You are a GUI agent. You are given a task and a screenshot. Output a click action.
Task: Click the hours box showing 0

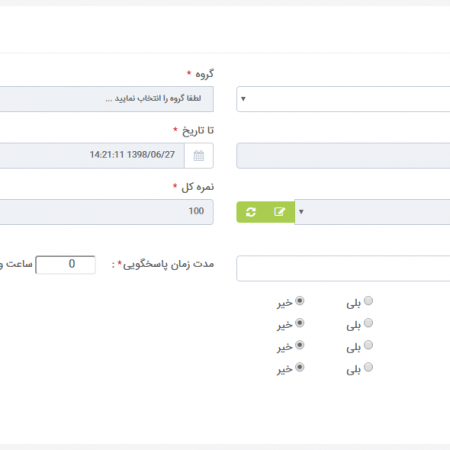[65, 265]
